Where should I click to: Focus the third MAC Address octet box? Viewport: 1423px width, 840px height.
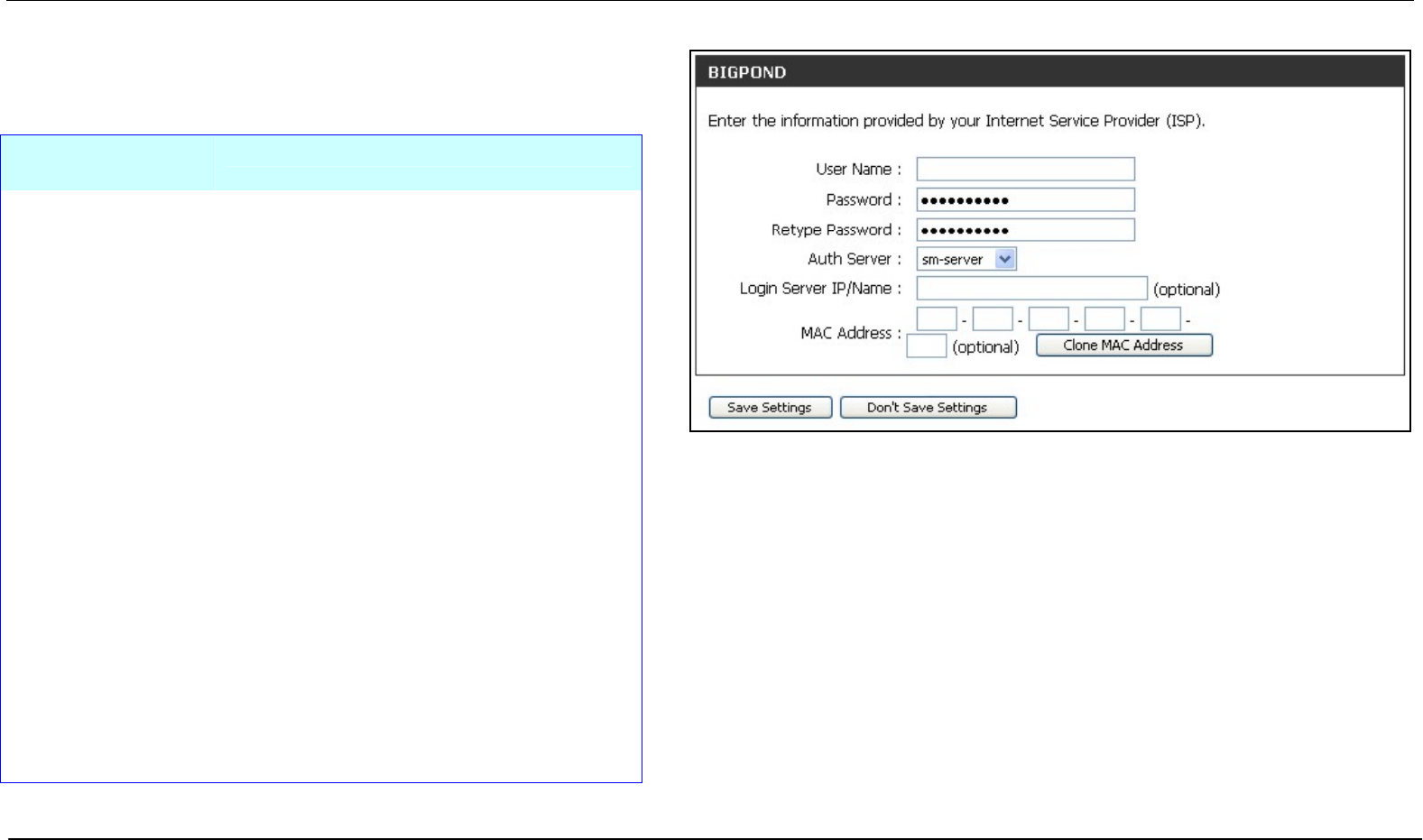1049,318
